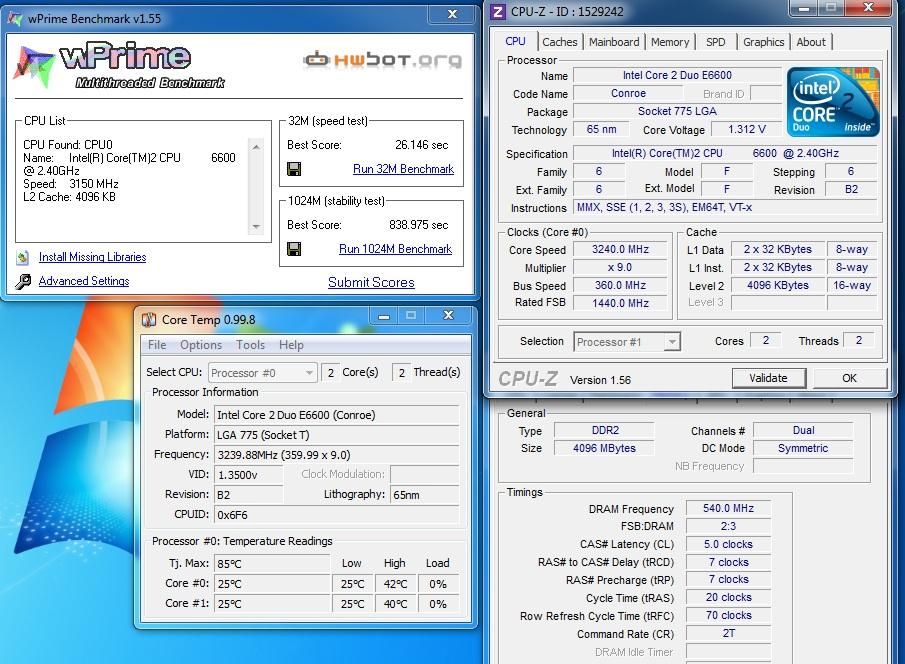The height and width of the screenshot is (664, 905).
Task: Click the Advanced Settings wrench icon
Action: tap(23, 281)
